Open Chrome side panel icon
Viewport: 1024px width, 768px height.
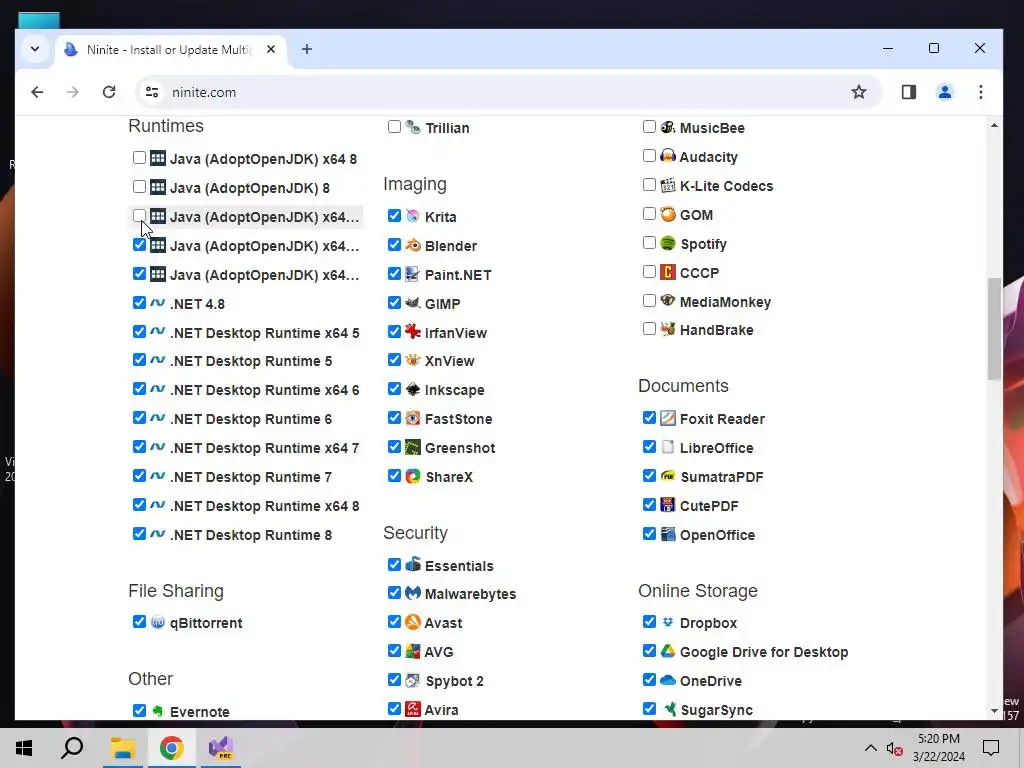click(x=908, y=92)
